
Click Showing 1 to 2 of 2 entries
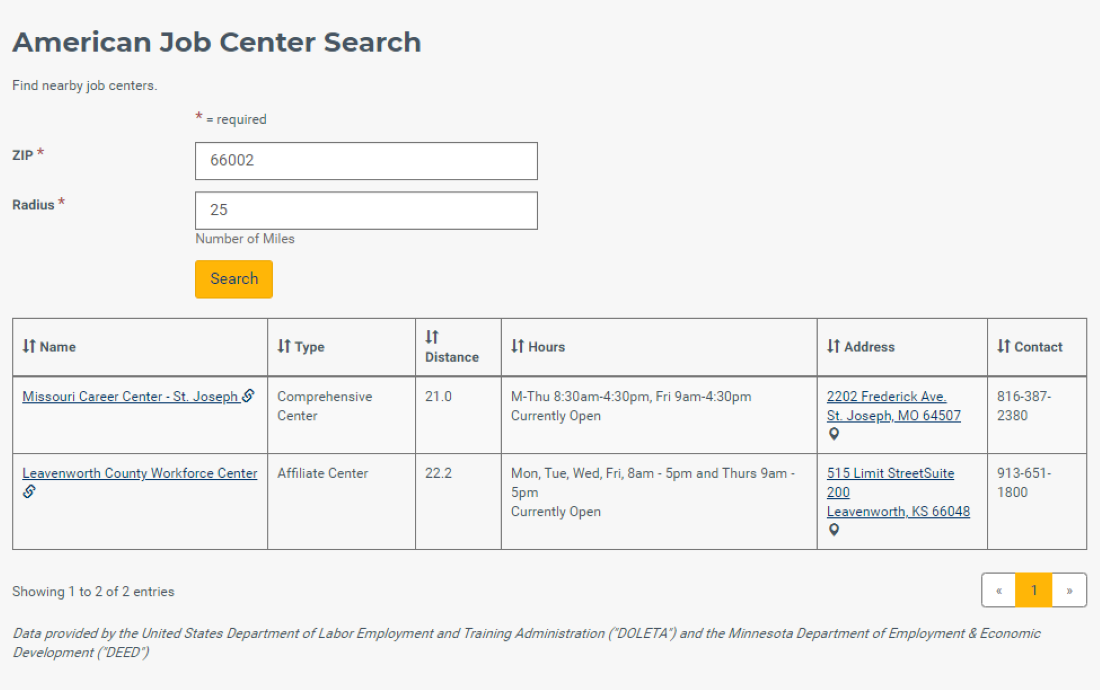[x=93, y=592]
